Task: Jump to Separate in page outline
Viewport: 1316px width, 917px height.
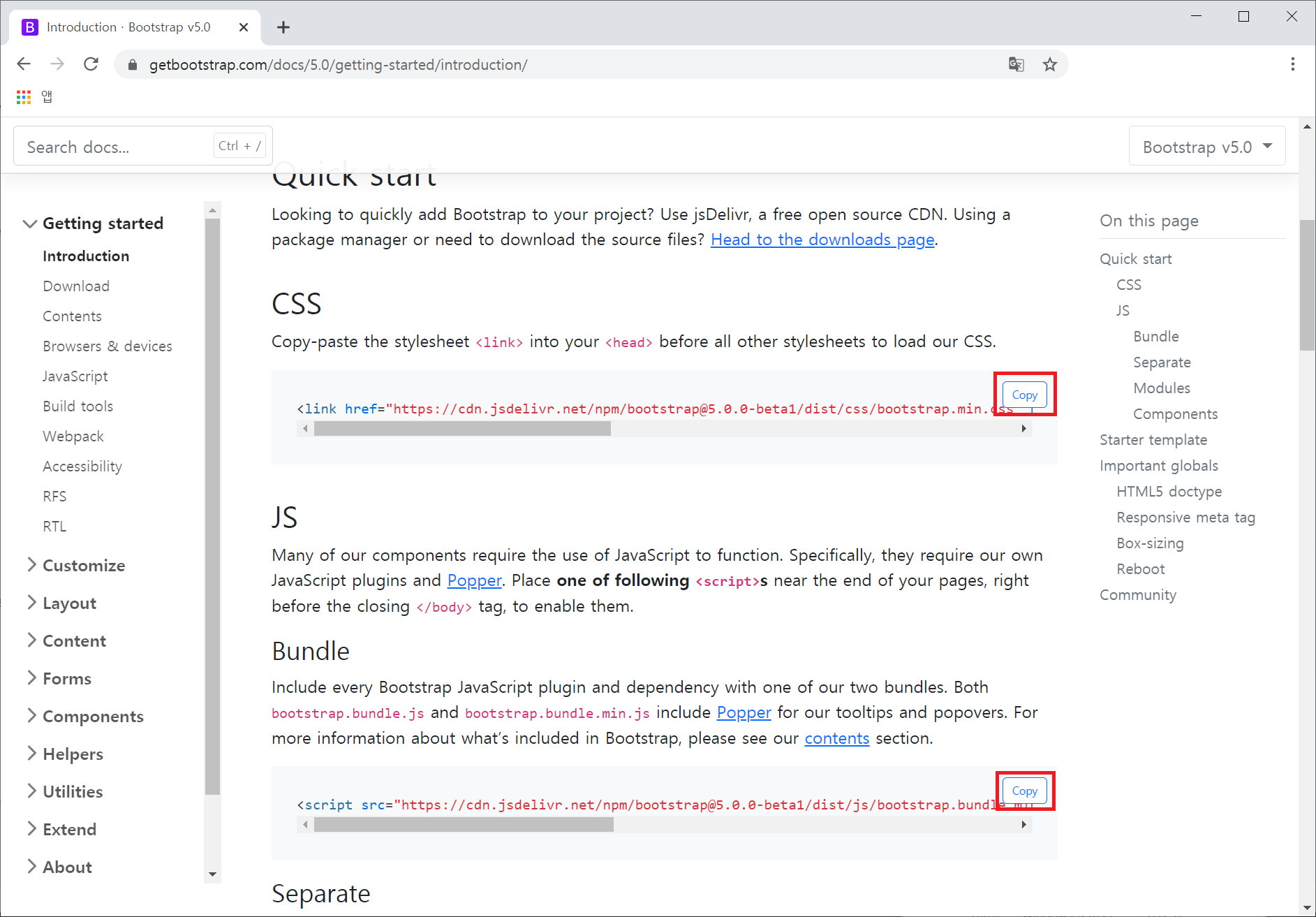Action: pyautogui.click(x=1162, y=362)
